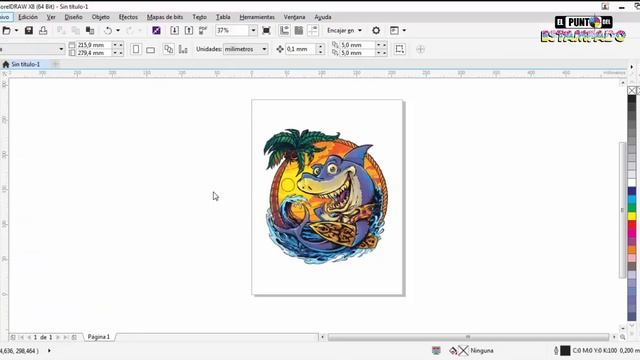
Task: Click the Welcome screen home icon tab
Action: [6, 64]
